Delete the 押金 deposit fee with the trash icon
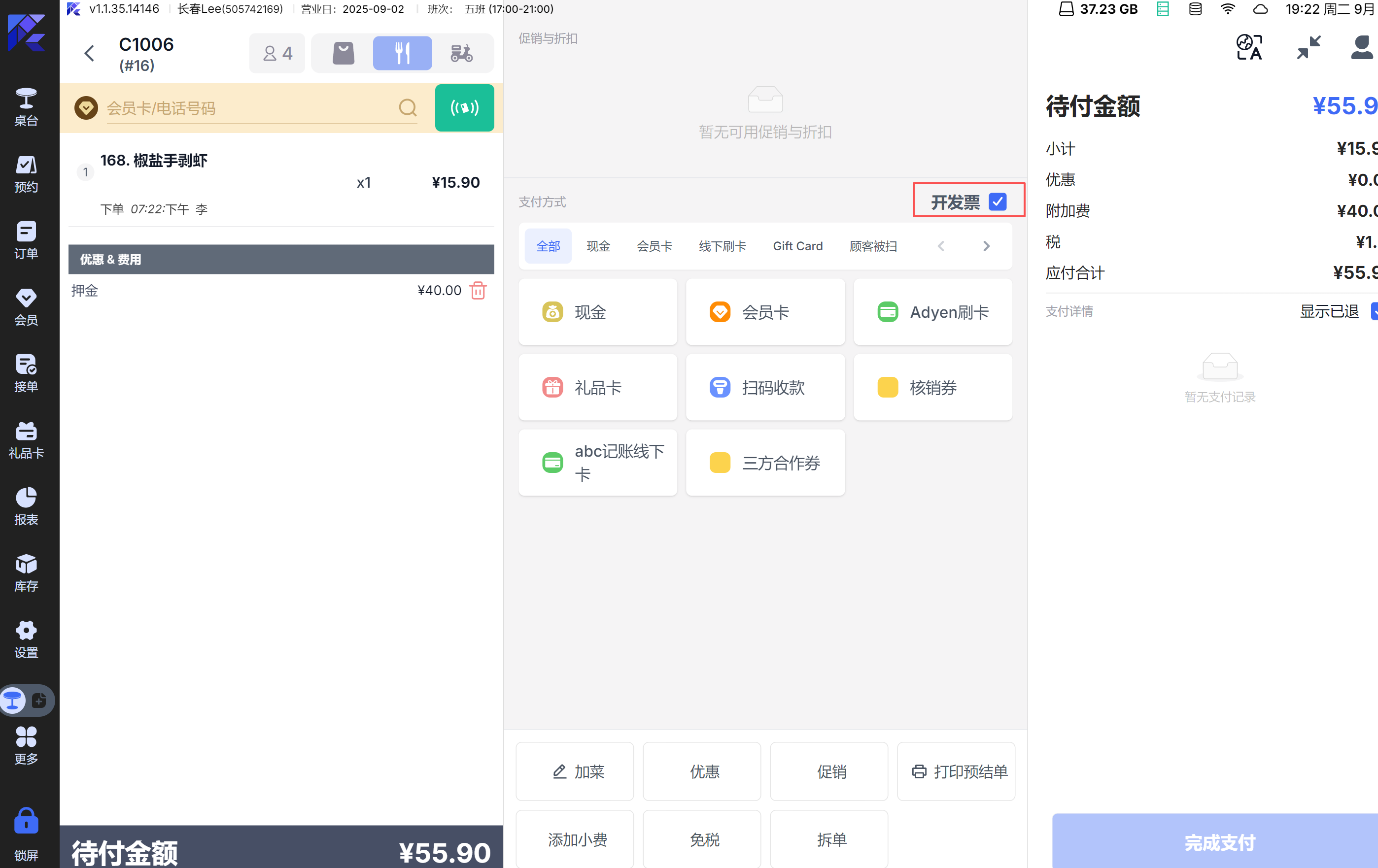Screen dimensions: 1378x868 tap(478, 291)
